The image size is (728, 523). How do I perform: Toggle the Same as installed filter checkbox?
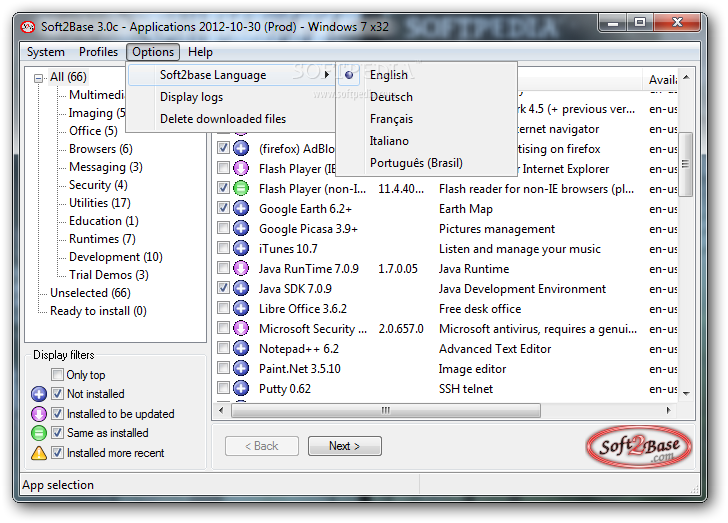coord(58,433)
